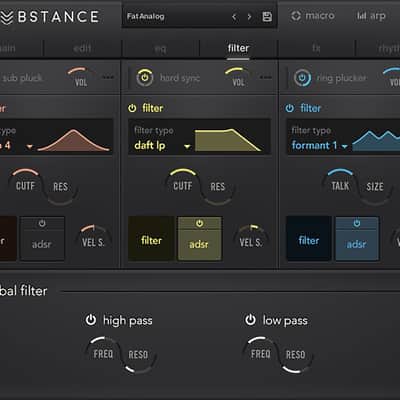Toggle the yellow adsr power icon
Viewport: 400px width, 400px height.
(199, 223)
